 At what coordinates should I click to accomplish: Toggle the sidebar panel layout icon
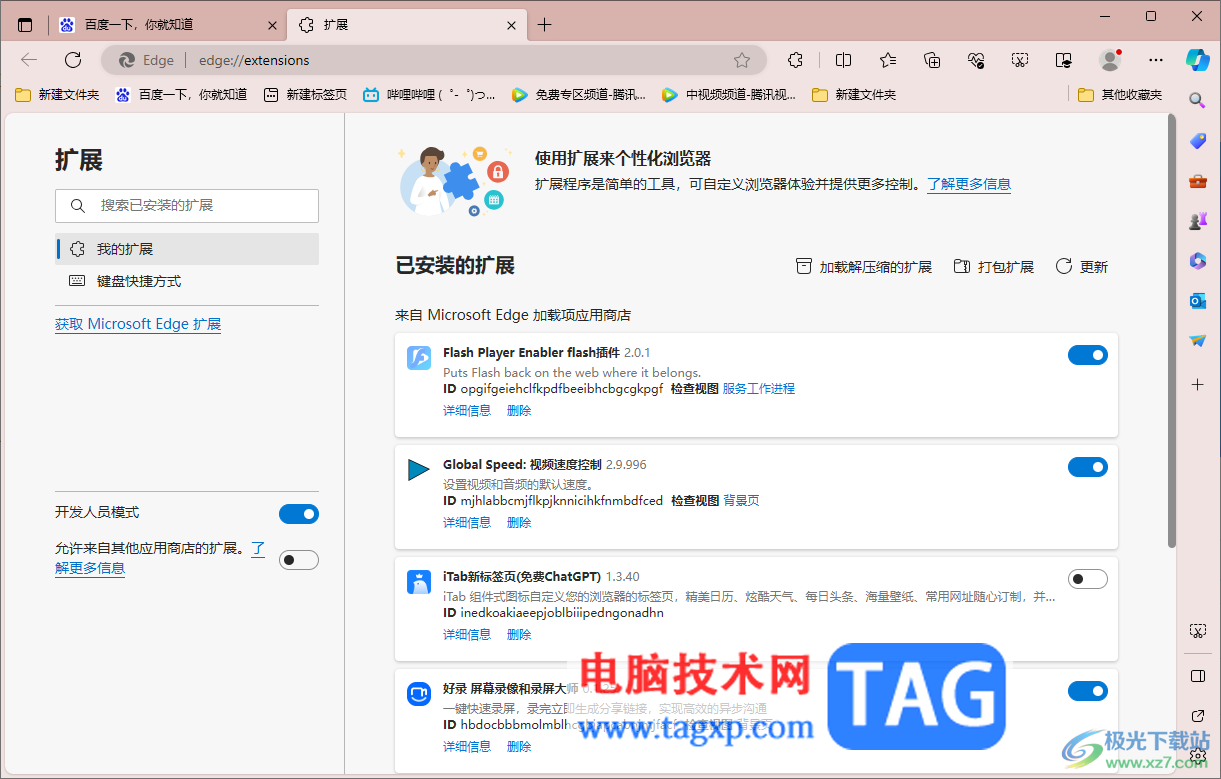point(1197,676)
